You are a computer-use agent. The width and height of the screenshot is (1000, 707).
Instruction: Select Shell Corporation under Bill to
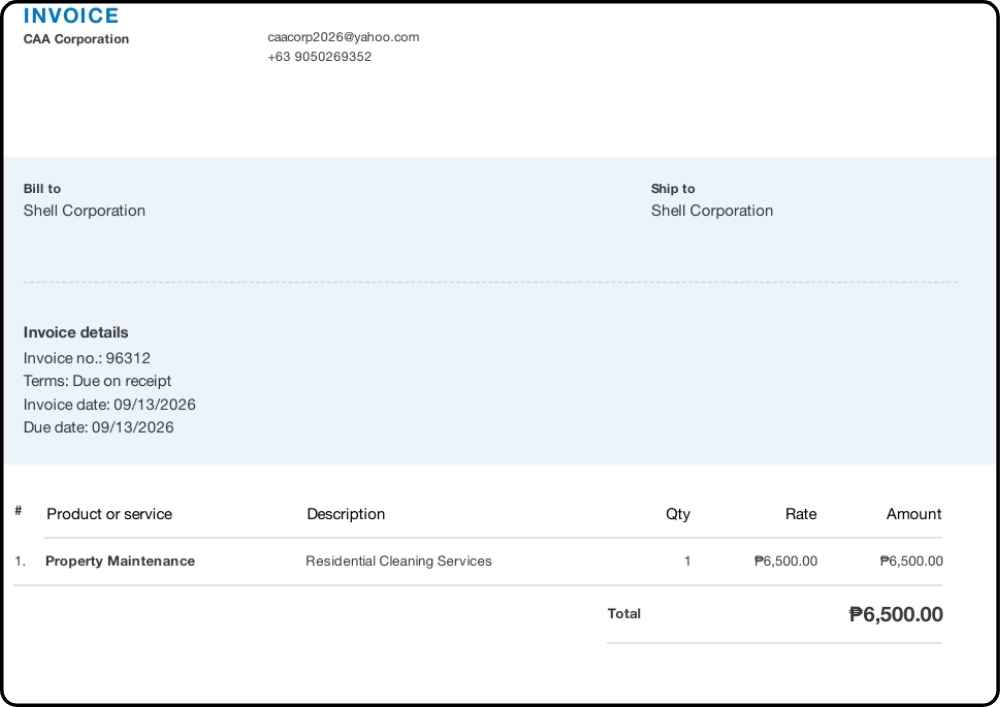pyautogui.click(x=84, y=210)
